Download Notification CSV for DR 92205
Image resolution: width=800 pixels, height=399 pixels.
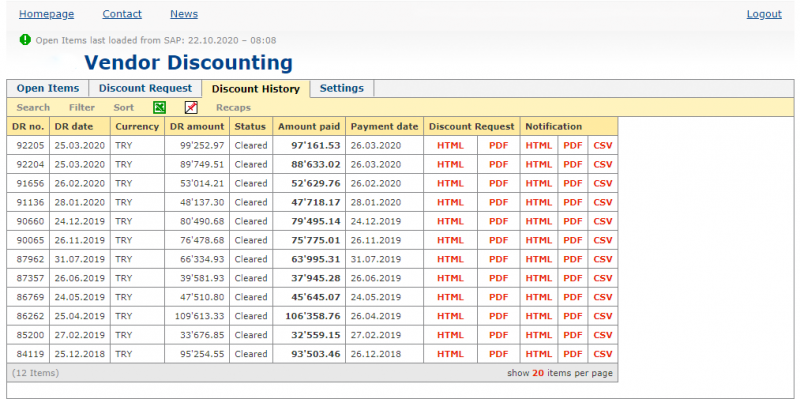[603, 145]
